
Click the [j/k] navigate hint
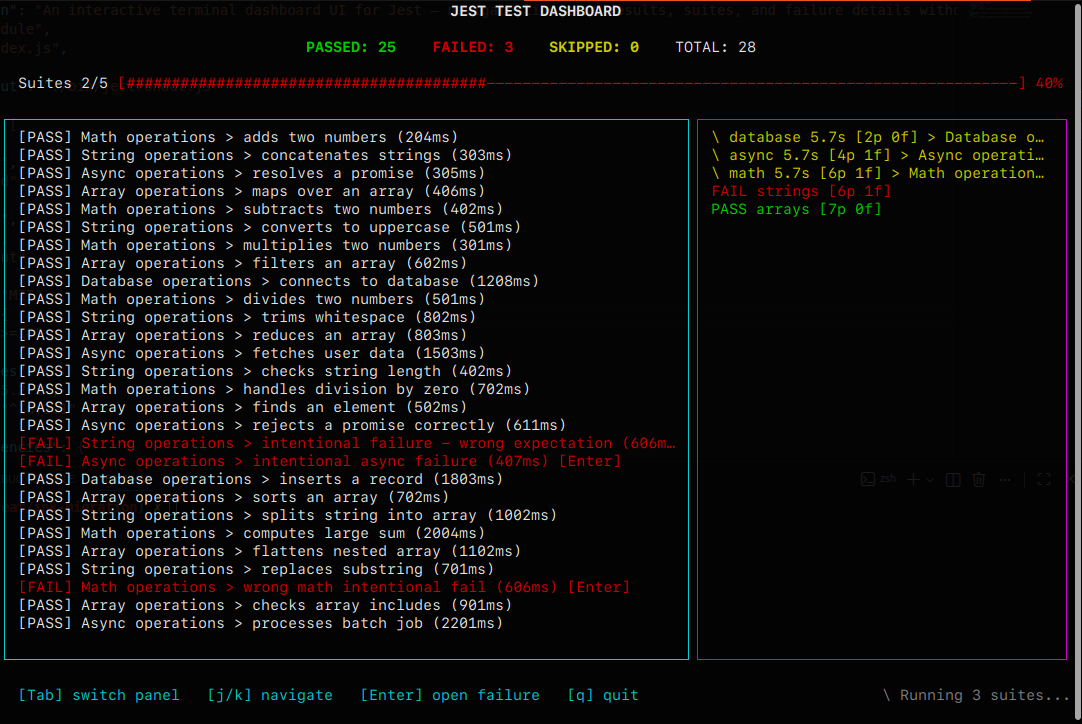coord(270,695)
